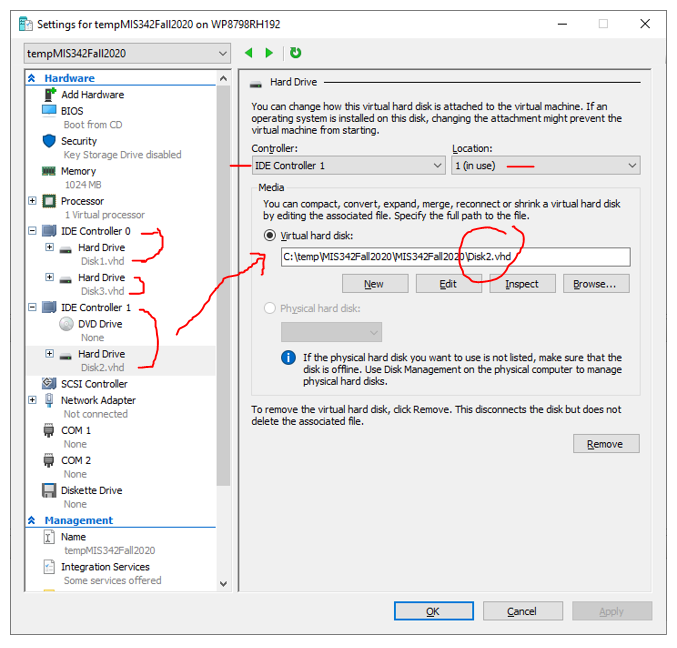Open the virtual machine name dropdown

127,54
